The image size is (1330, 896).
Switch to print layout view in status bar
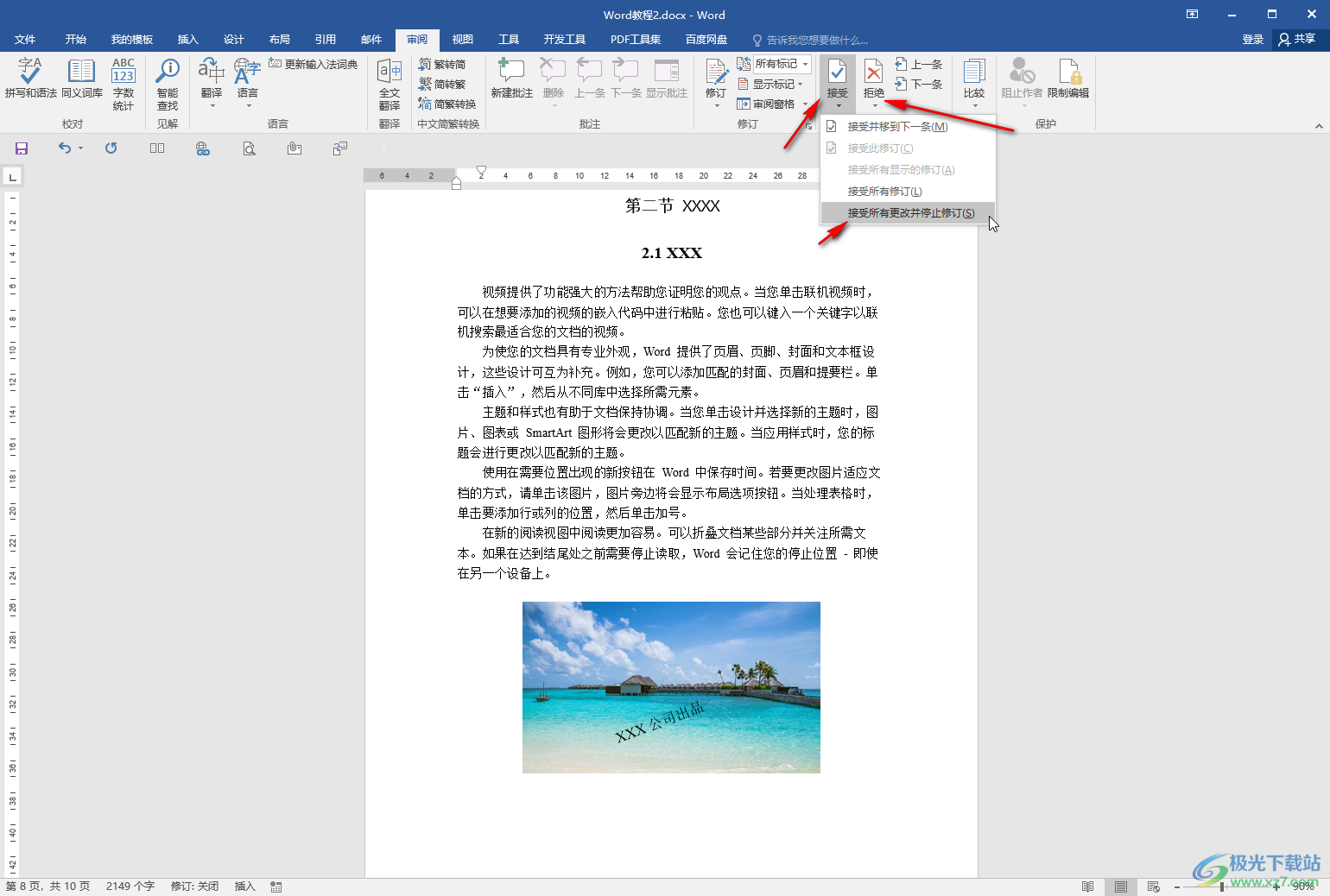(1120, 887)
